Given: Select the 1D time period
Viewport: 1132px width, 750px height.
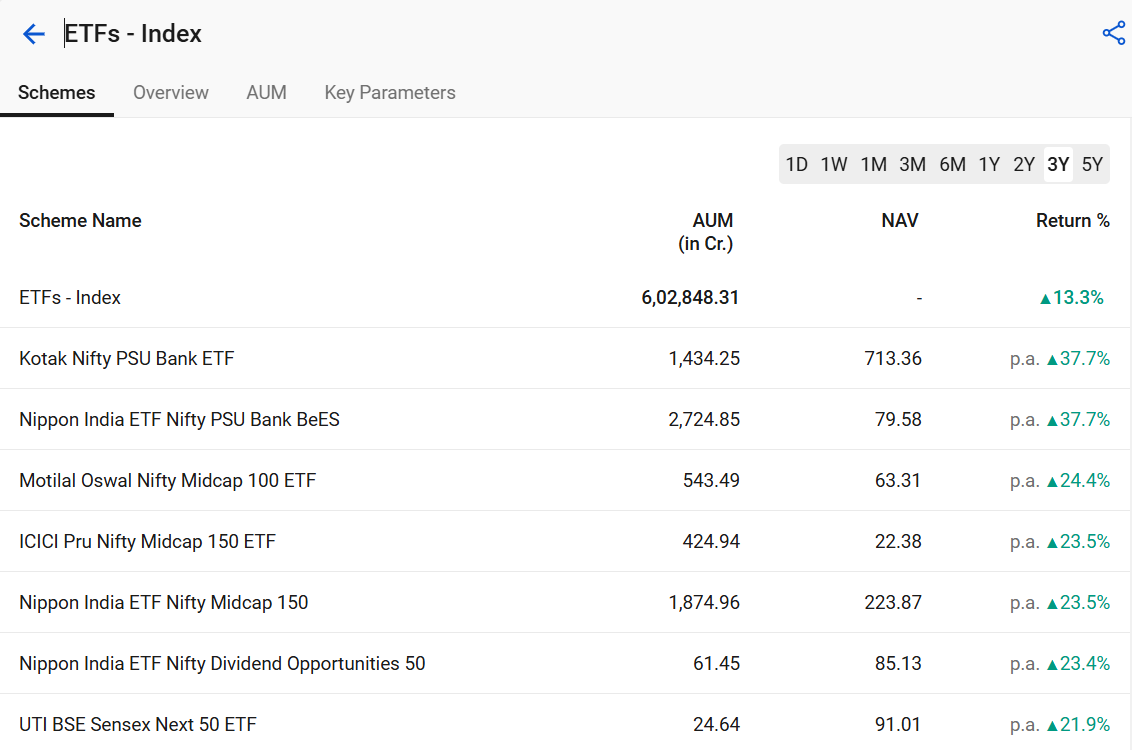Looking at the screenshot, I should pos(797,163).
